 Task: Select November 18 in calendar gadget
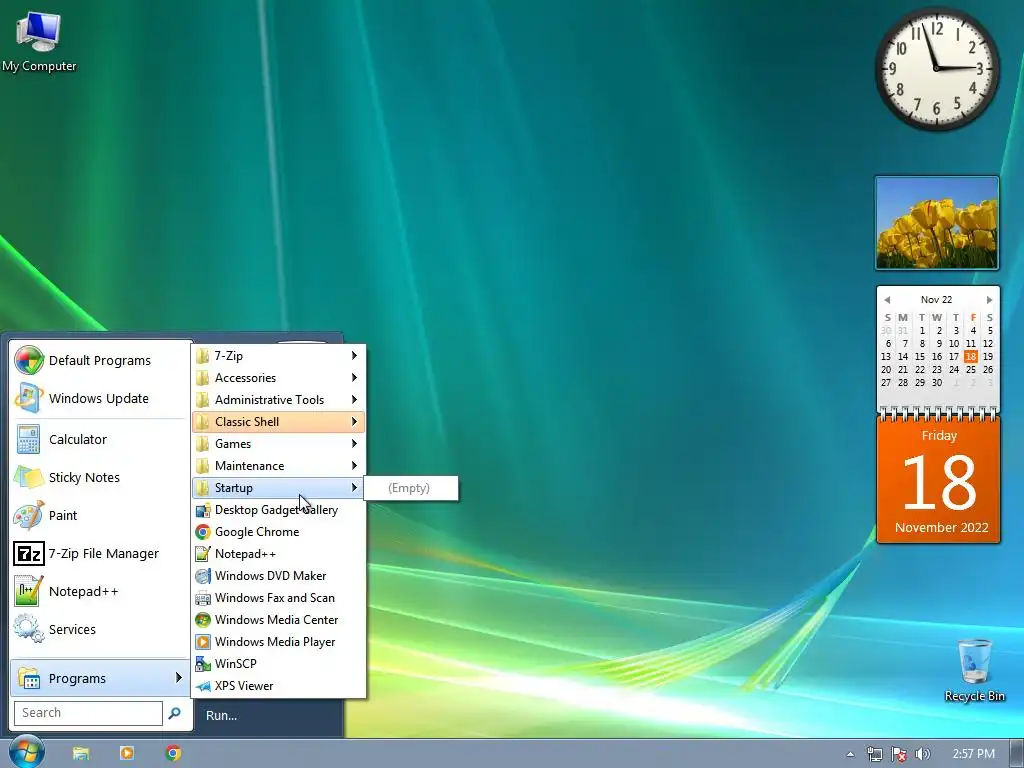pyautogui.click(x=970, y=357)
